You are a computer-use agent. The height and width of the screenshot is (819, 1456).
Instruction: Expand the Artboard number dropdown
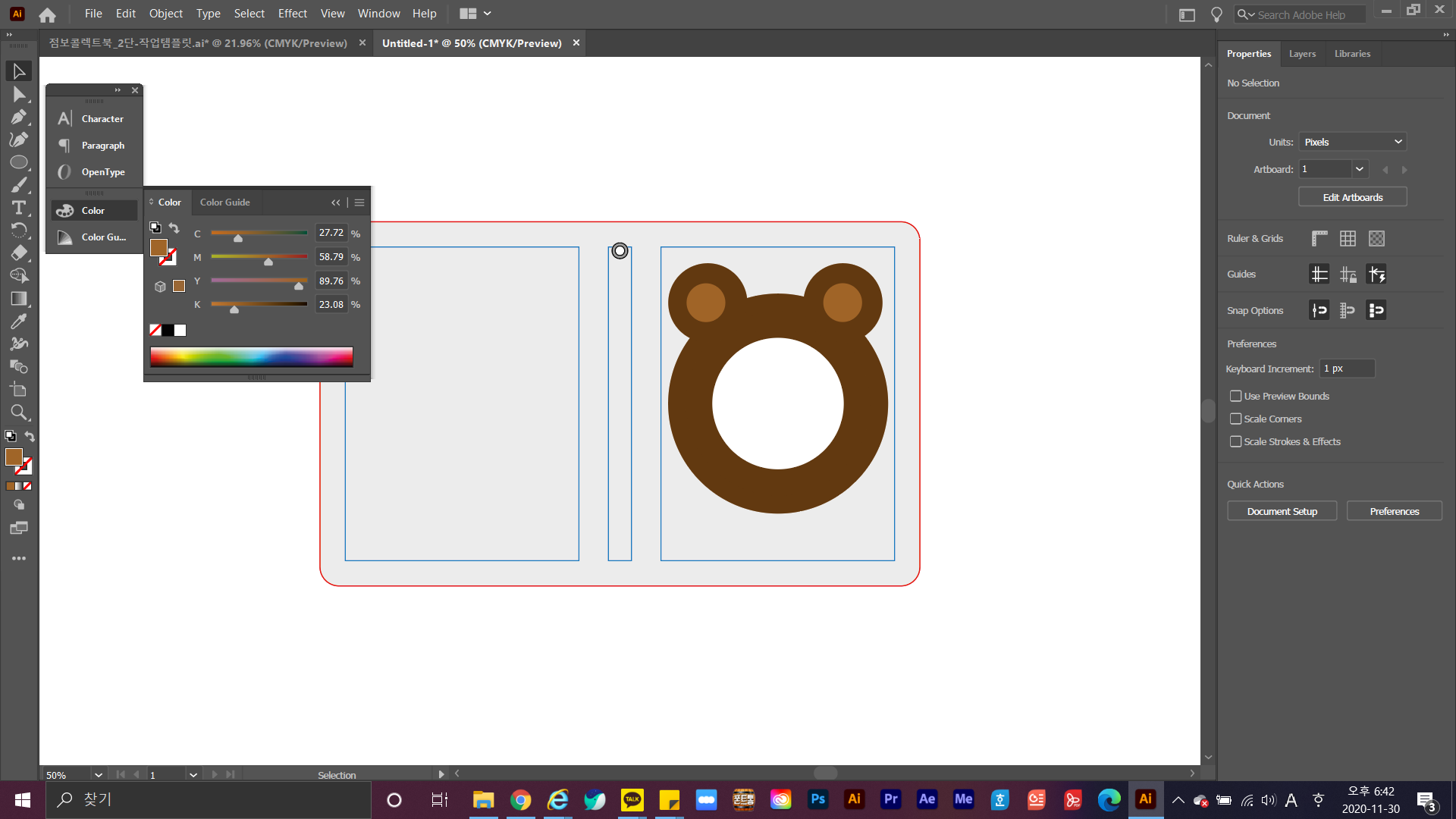tap(1360, 169)
